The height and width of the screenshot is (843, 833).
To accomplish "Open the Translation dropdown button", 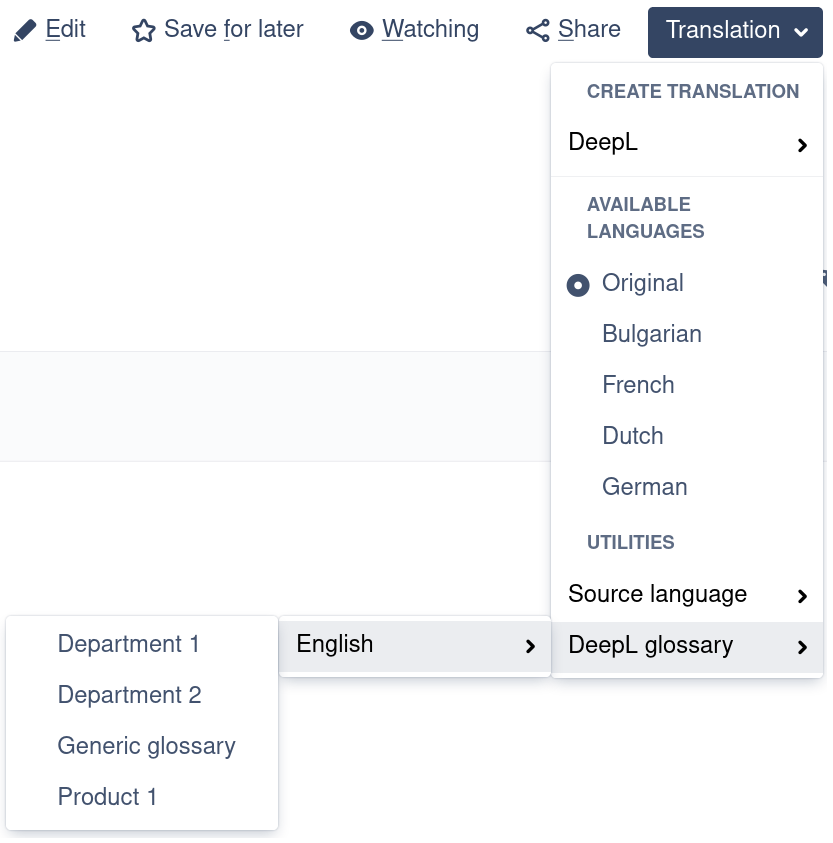I will (x=734, y=31).
